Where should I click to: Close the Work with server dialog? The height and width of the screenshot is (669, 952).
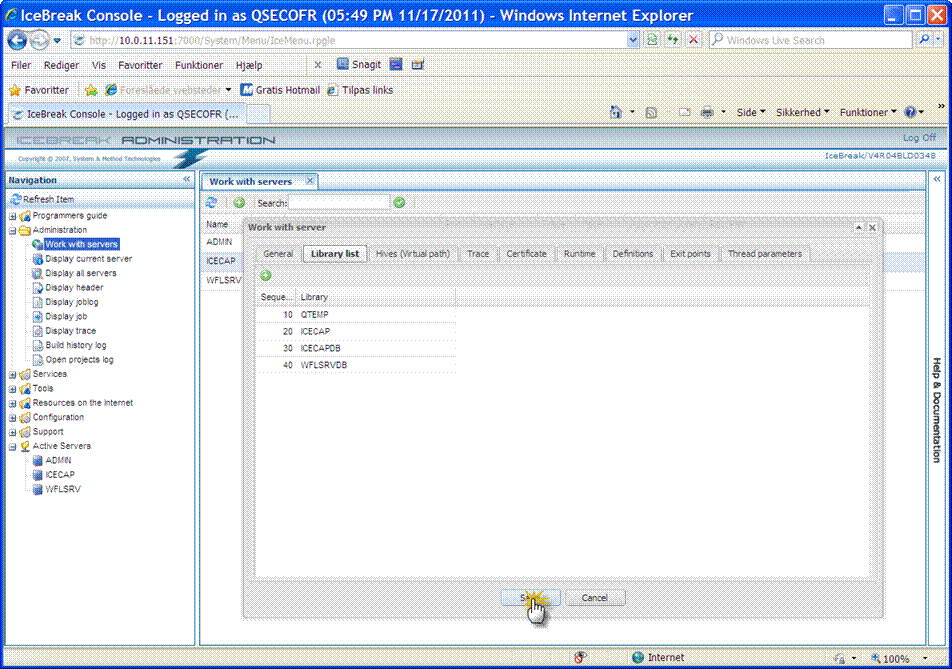(872, 228)
